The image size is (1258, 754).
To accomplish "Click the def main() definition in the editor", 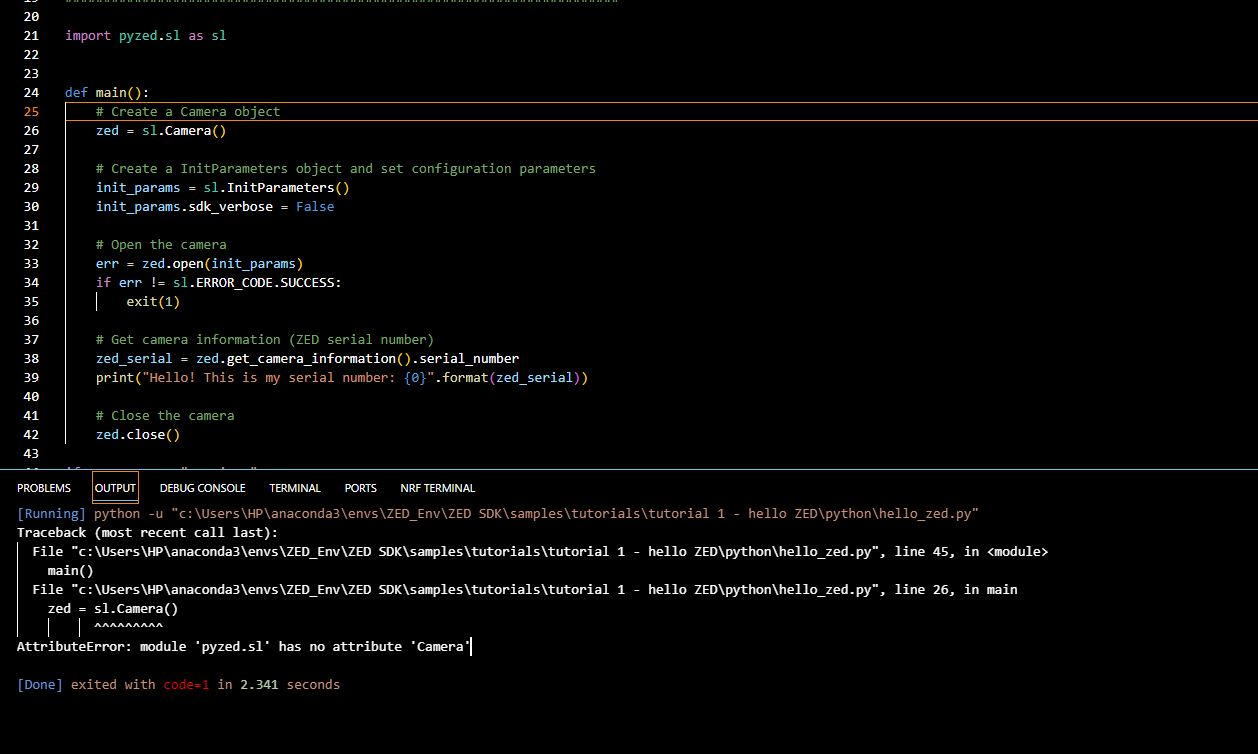I will click(107, 93).
